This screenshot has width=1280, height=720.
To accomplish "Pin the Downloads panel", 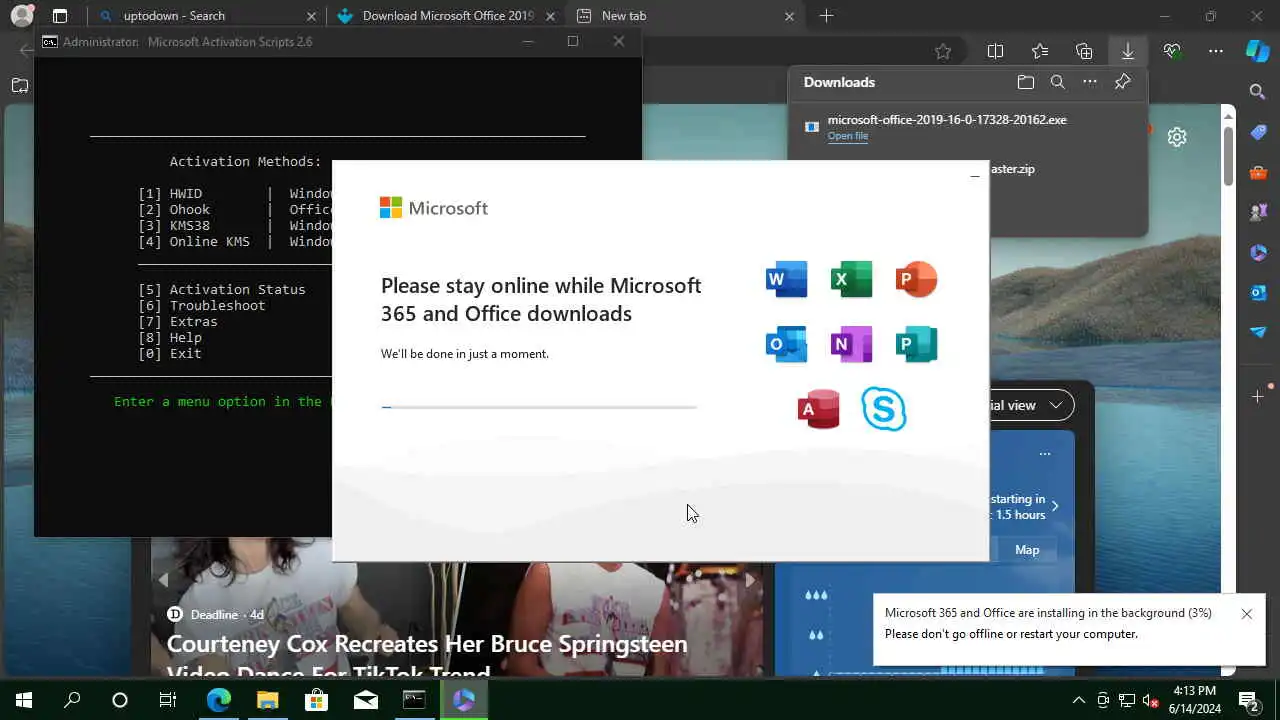I will [1122, 82].
